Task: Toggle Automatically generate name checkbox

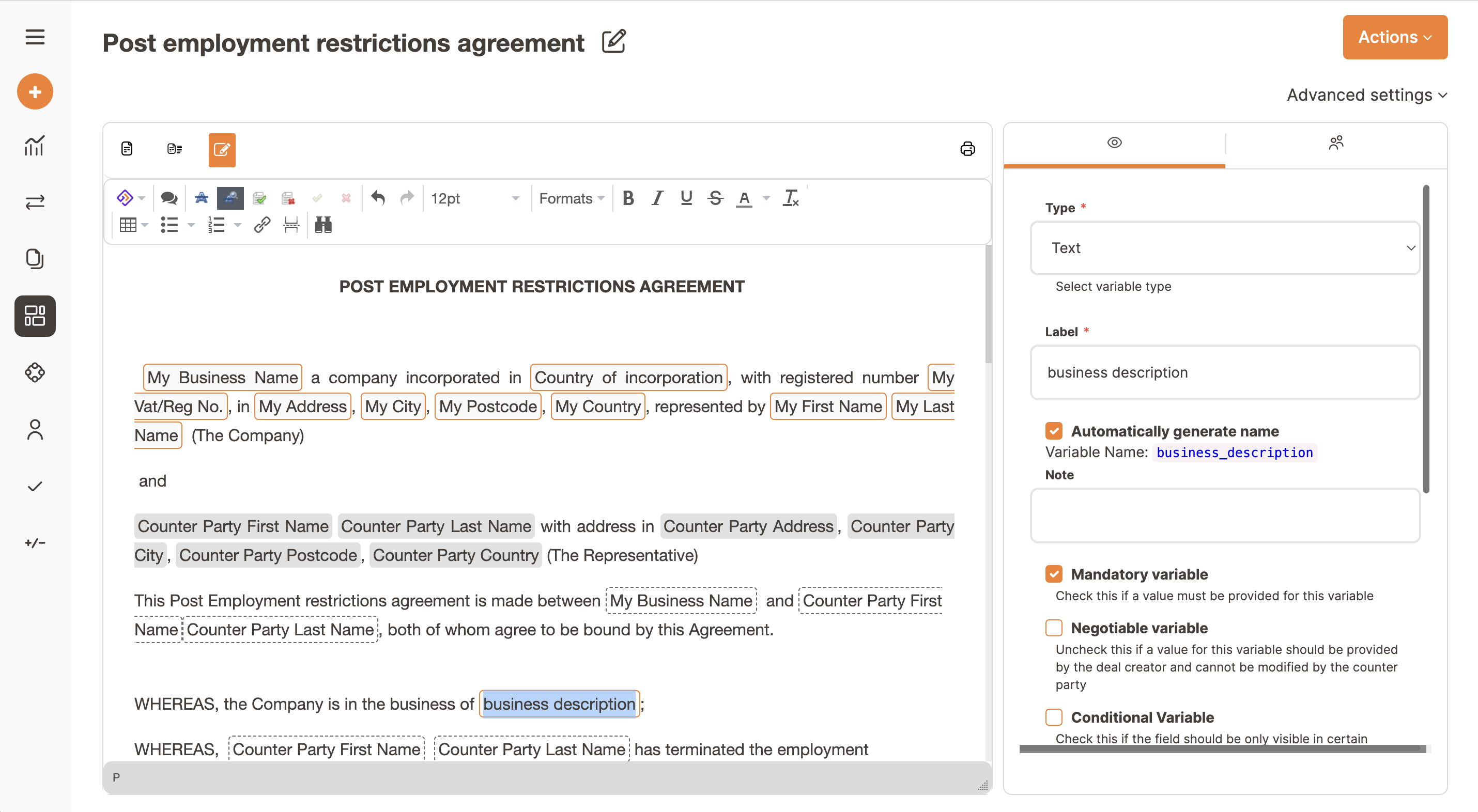Action: pos(1053,431)
